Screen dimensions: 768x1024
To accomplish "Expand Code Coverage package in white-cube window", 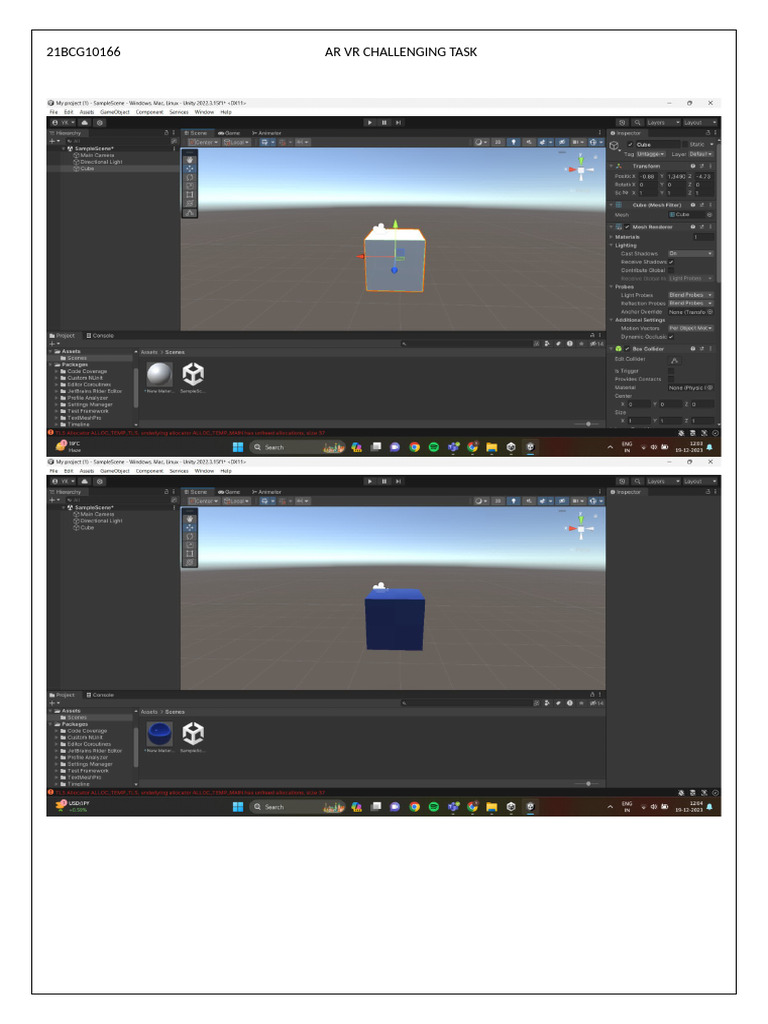I will (x=57, y=372).
